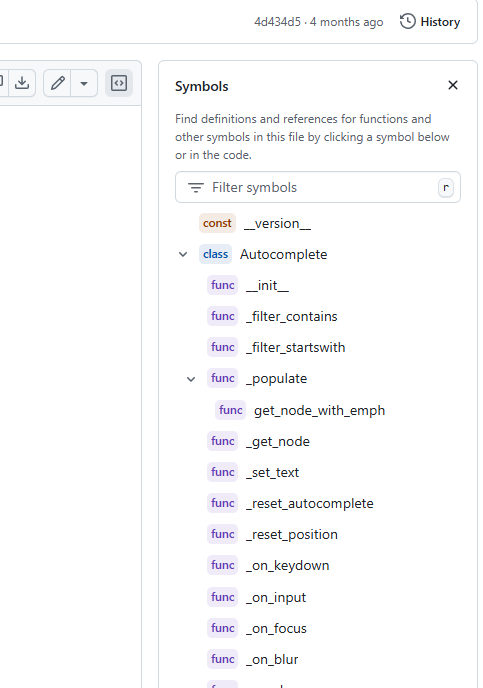Collapse the _populate function node

(x=191, y=379)
